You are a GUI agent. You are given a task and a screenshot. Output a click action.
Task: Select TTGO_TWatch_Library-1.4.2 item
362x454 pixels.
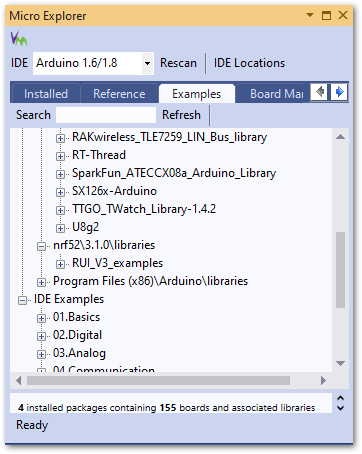144,209
